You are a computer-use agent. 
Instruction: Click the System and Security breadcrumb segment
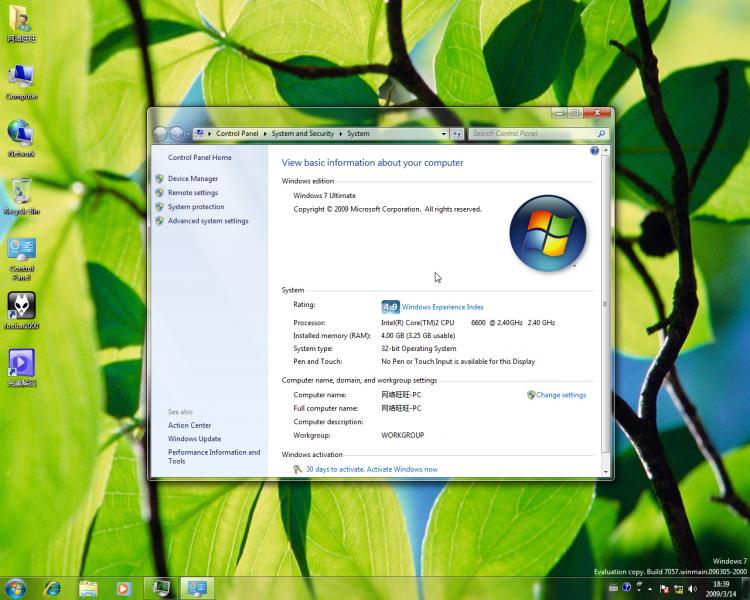[302, 133]
